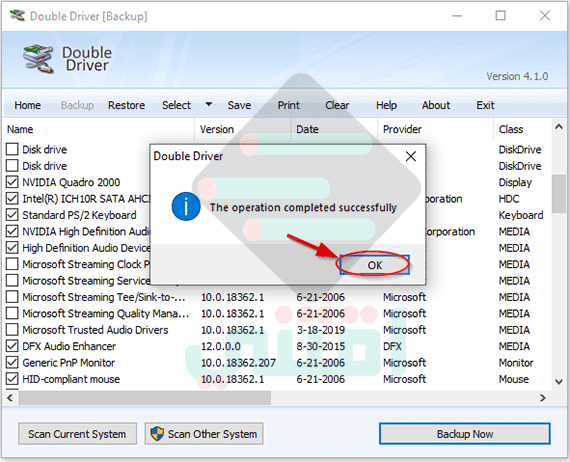
Task: Click the disabled Backup menu item
Action: pyautogui.click(x=77, y=105)
